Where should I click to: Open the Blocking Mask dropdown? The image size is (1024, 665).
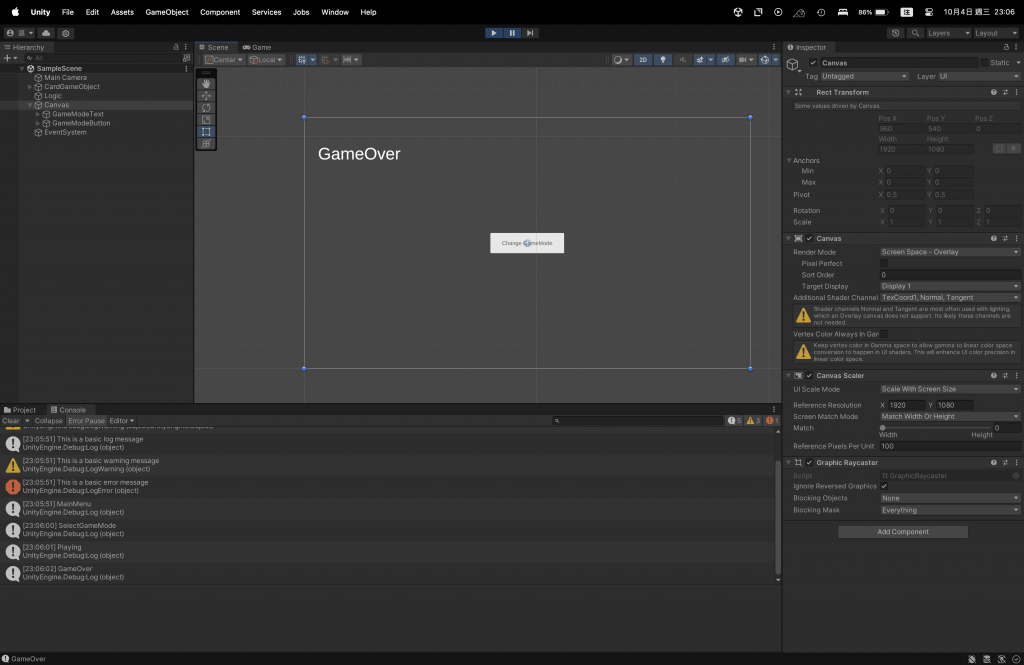pyautogui.click(x=950, y=510)
